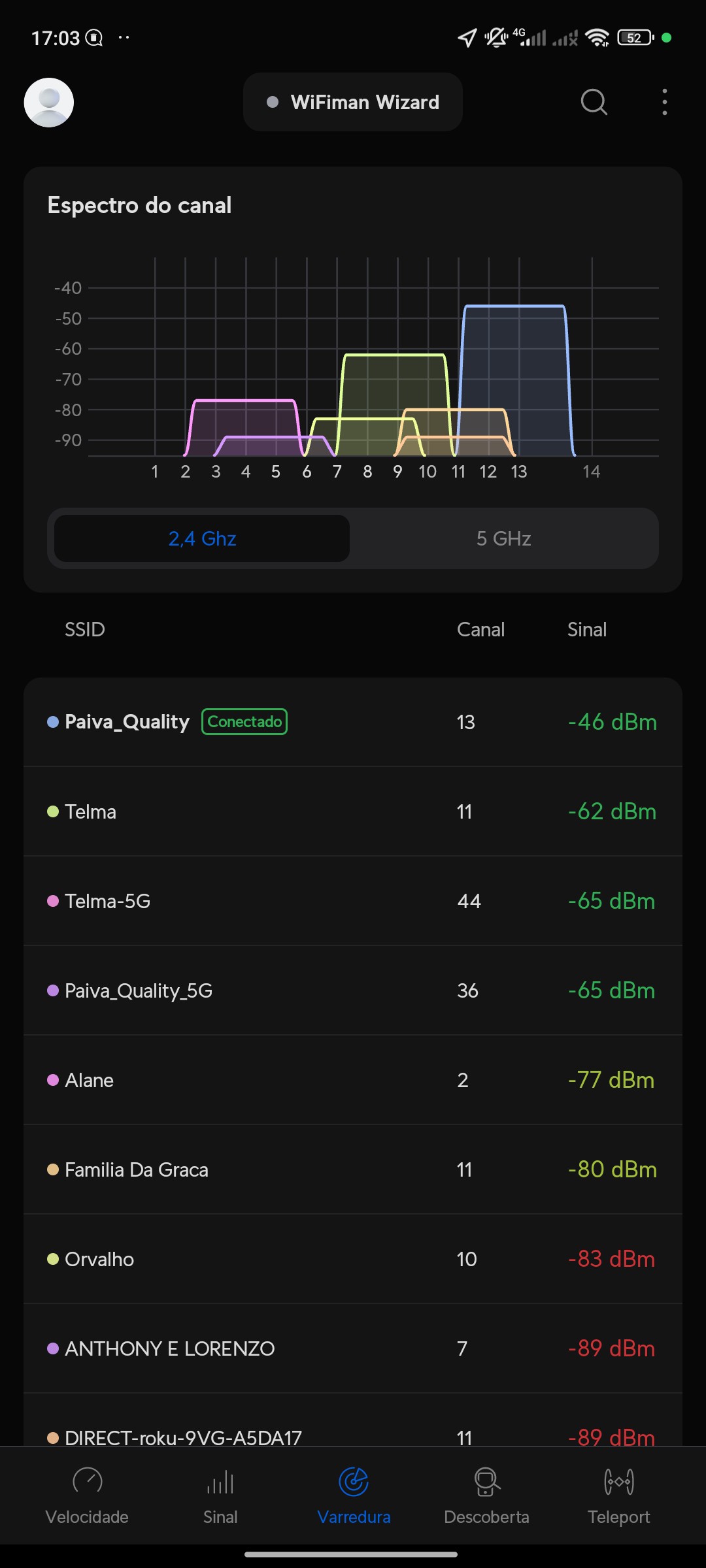706x1568 pixels.
Task: Click the Telma-5G pink color dot
Action: pyautogui.click(x=53, y=901)
